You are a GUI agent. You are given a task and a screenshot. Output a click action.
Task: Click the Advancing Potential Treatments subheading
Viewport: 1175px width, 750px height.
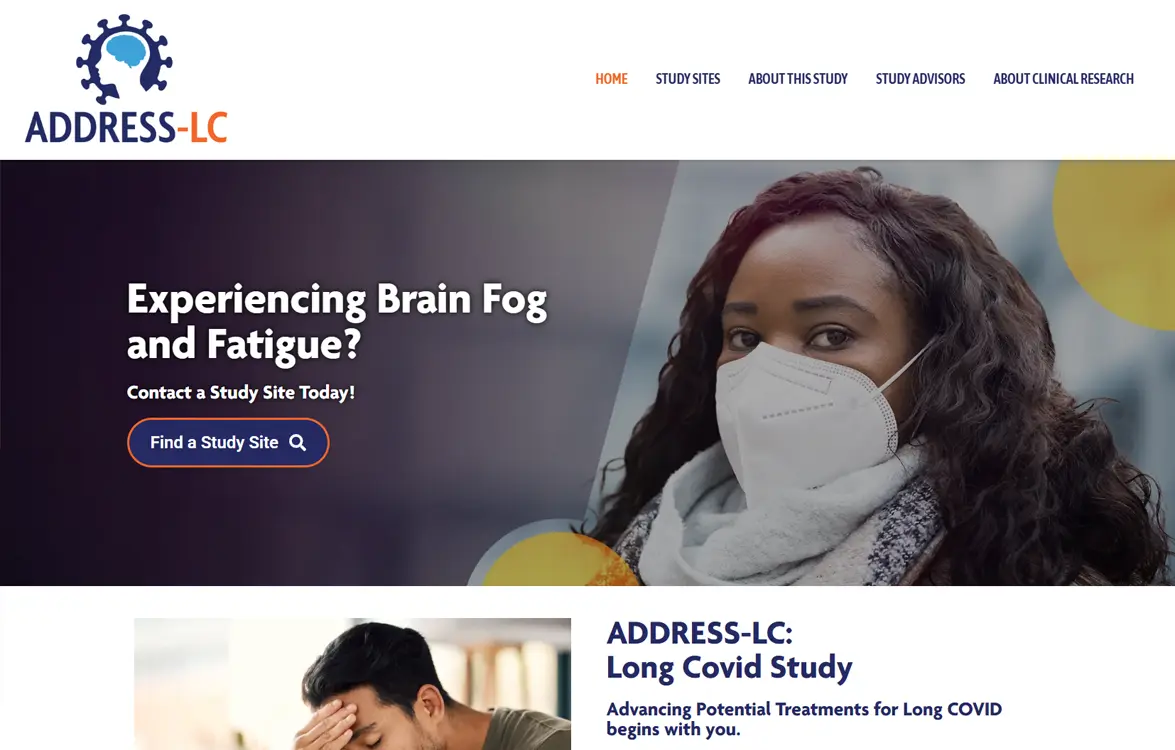pyautogui.click(x=804, y=719)
